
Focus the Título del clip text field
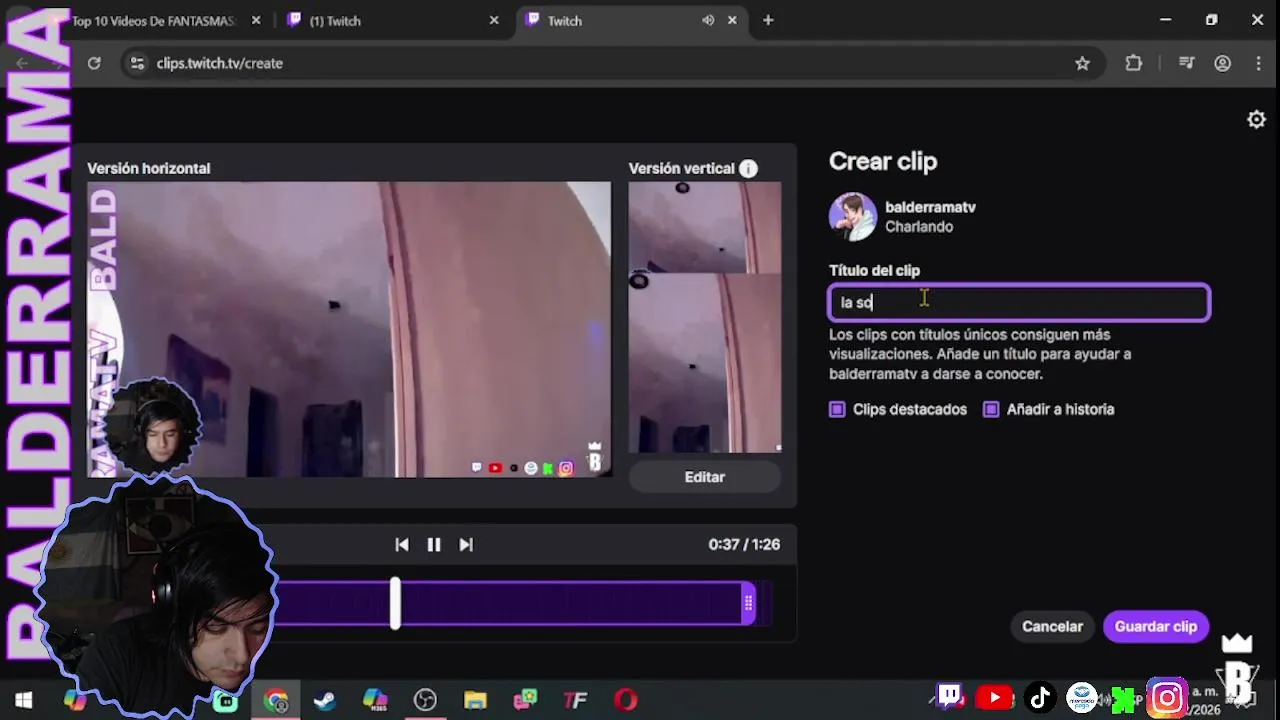click(x=1019, y=302)
